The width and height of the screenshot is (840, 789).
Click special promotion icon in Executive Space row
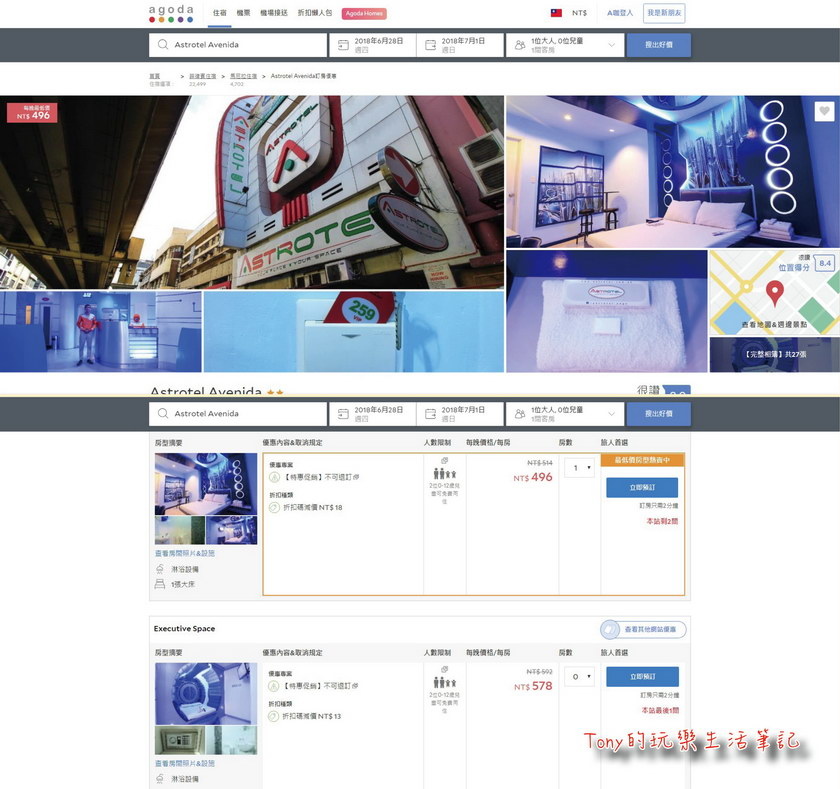coord(274,686)
